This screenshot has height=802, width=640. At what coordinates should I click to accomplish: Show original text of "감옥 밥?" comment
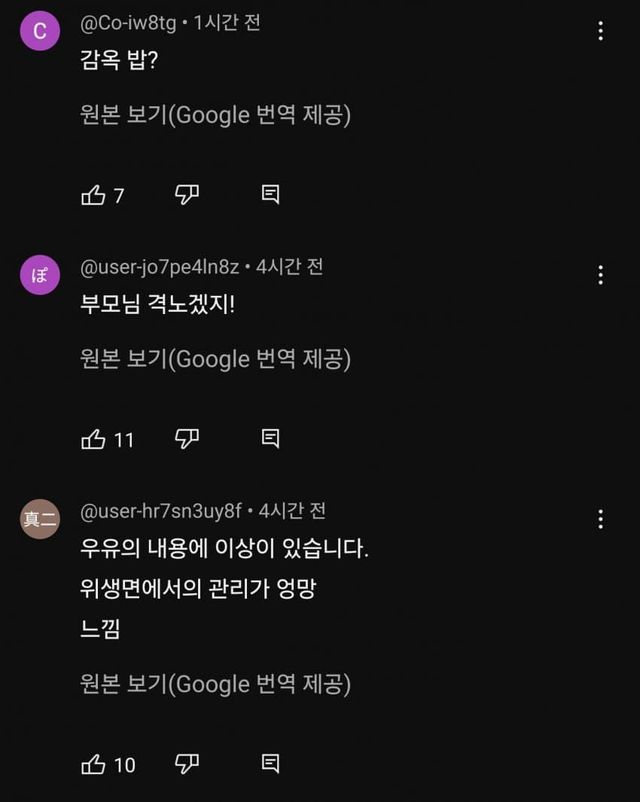tap(215, 115)
